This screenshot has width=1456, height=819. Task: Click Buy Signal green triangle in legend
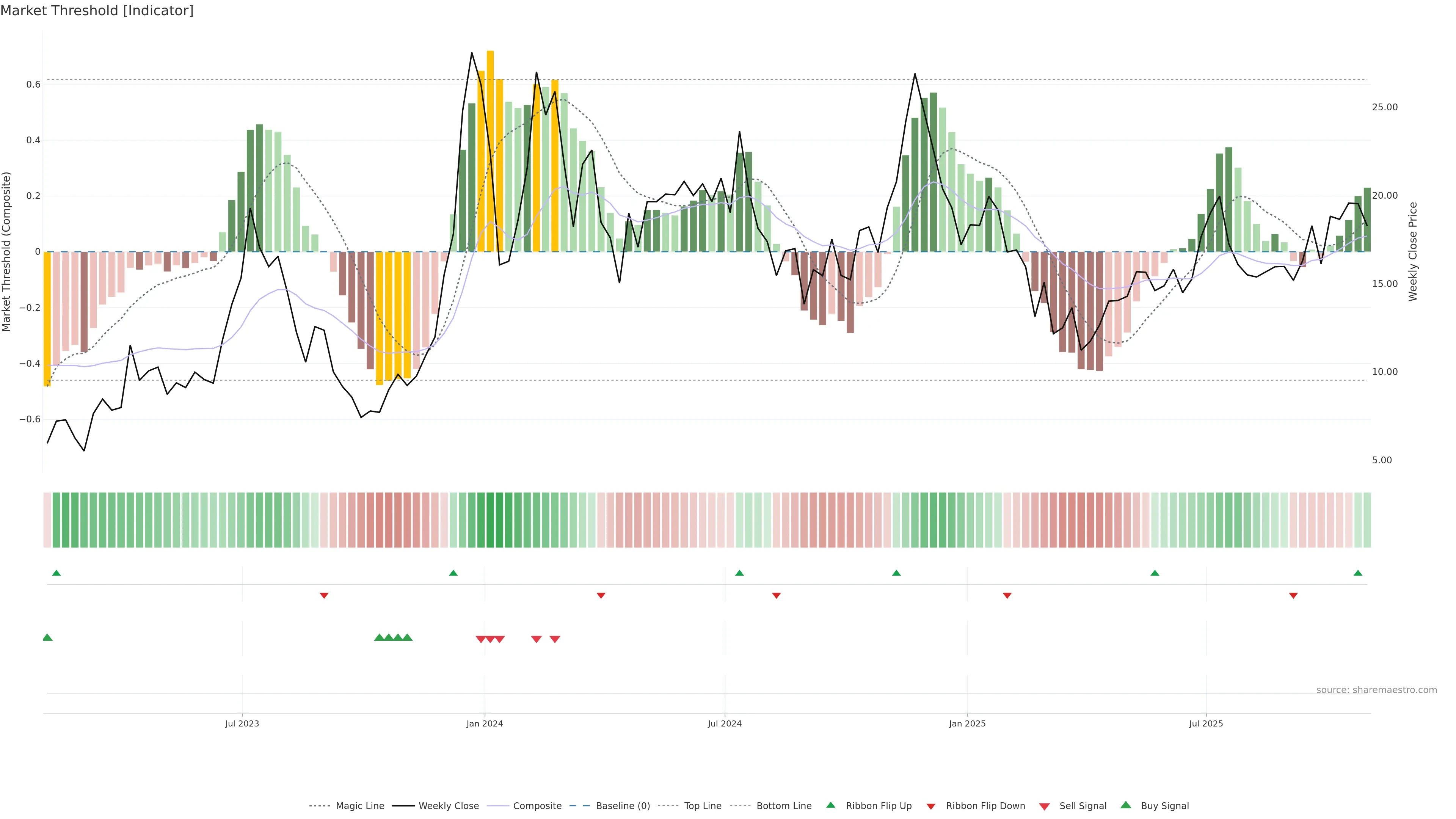pyautogui.click(x=1125, y=805)
